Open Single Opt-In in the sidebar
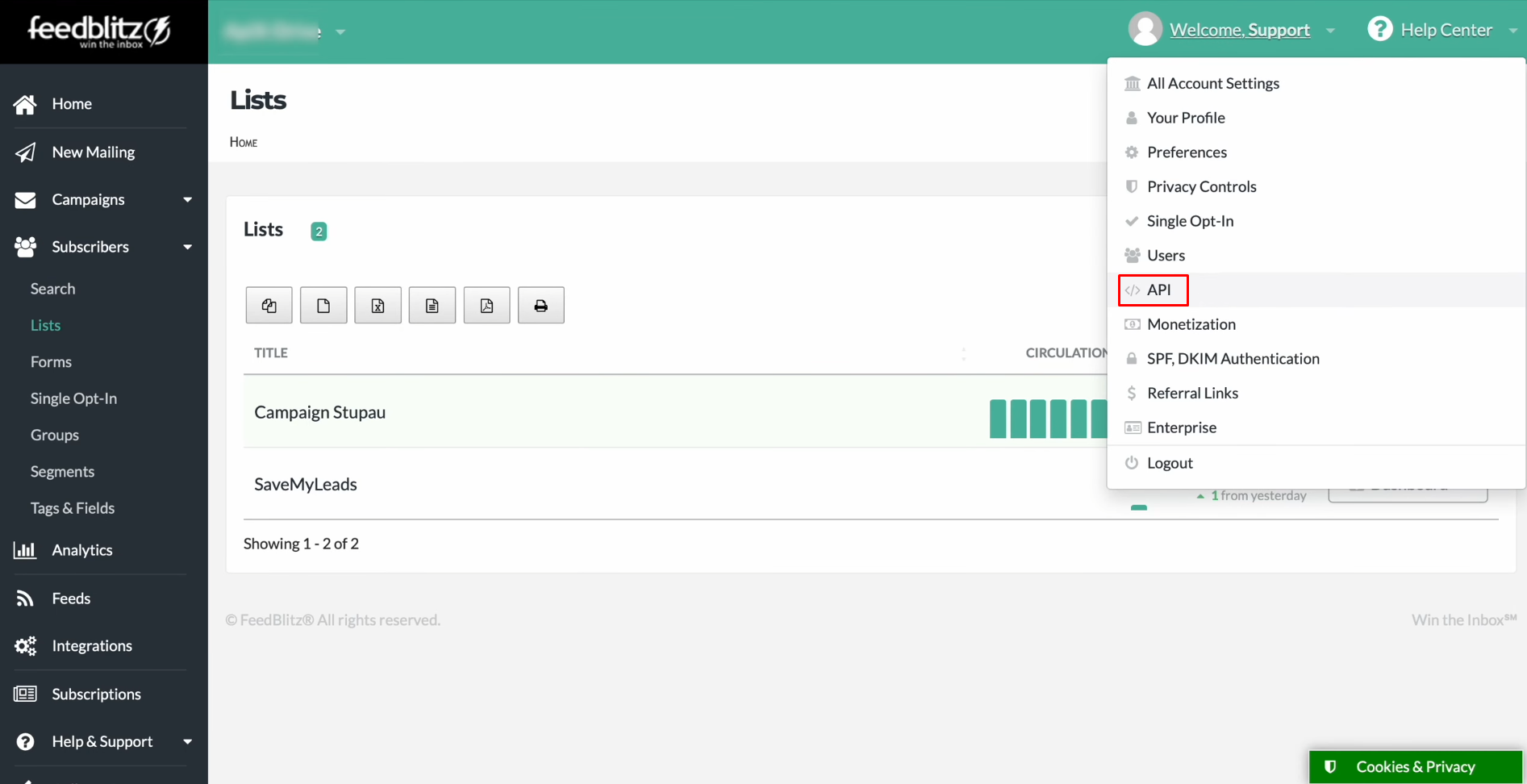This screenshot has height=784, width=1527. 73,399
